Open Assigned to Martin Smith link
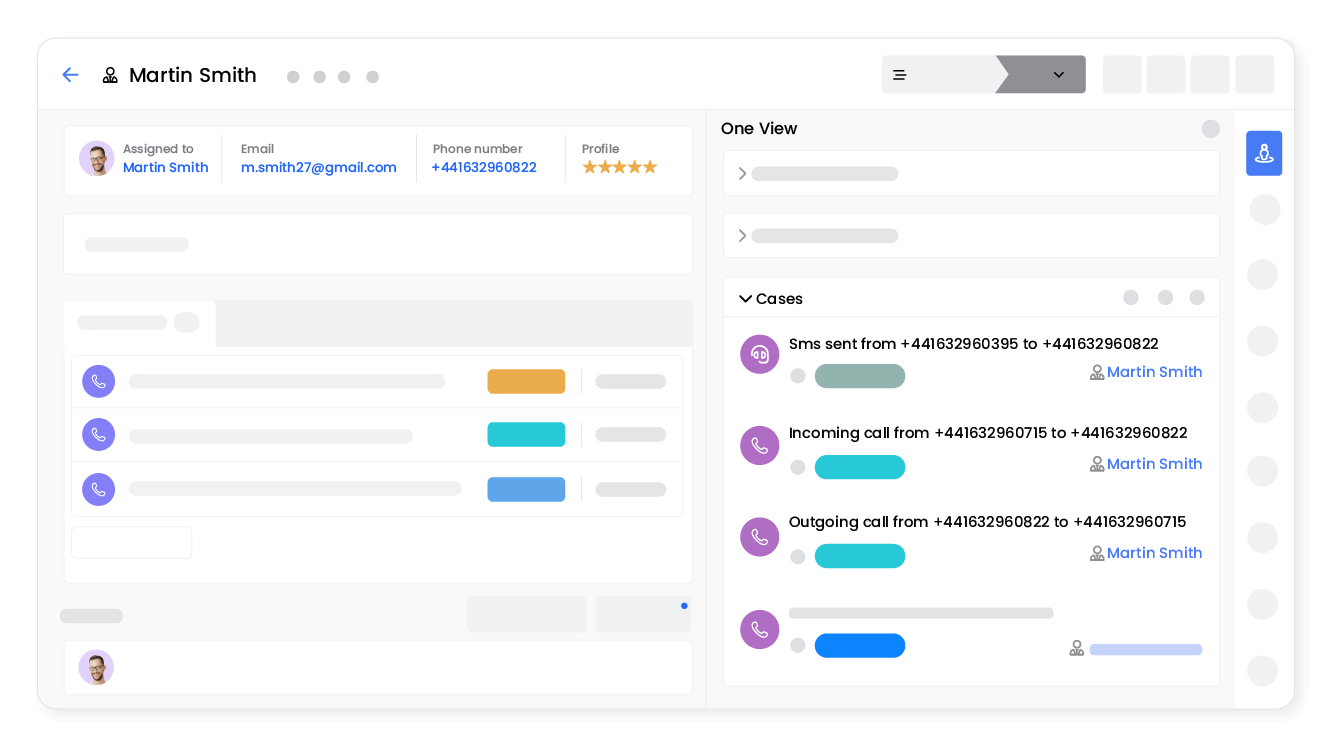The width and height of the screenshot is (1332, 747). click(x=166, y=168)
